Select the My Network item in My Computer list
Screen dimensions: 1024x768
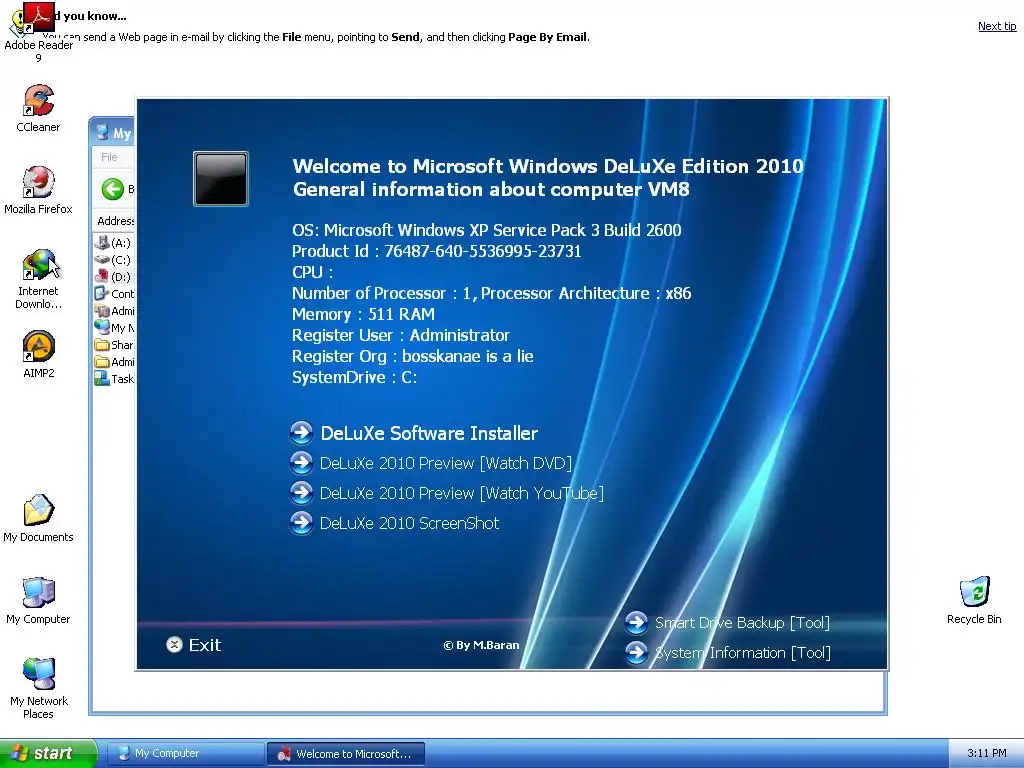tap(114, 328)
